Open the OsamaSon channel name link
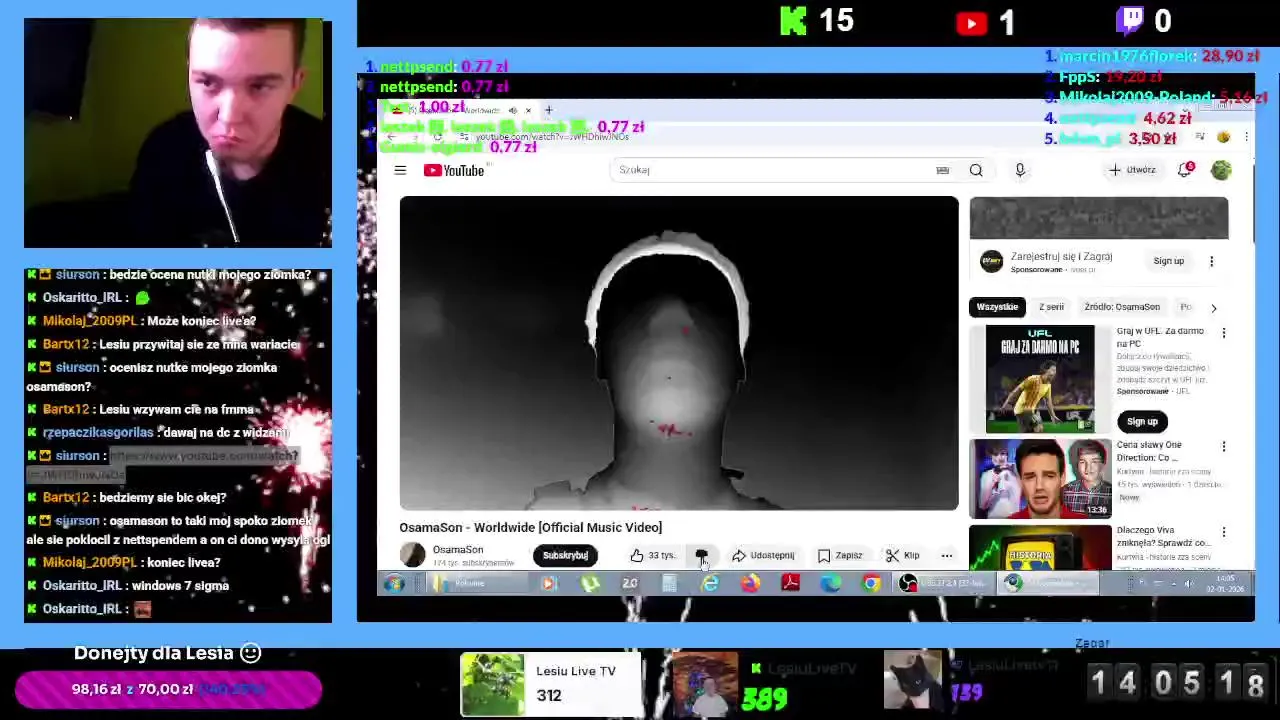 point(458,550)
